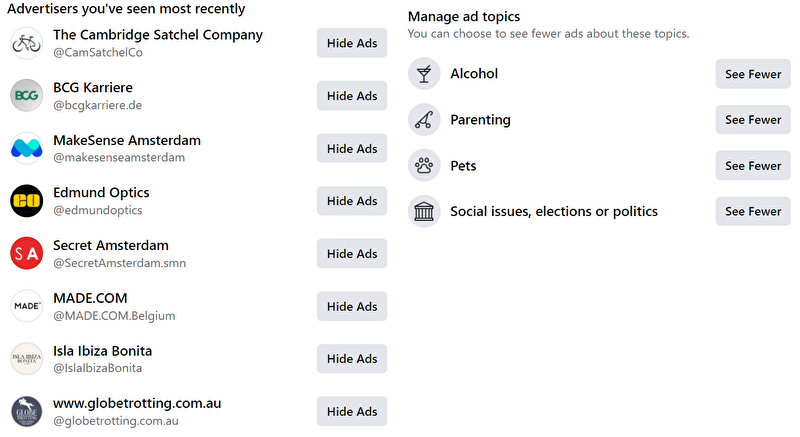Hide ads from MADE.COM
Viewport: 800px width, 437px height.
(x=352, y=306)
